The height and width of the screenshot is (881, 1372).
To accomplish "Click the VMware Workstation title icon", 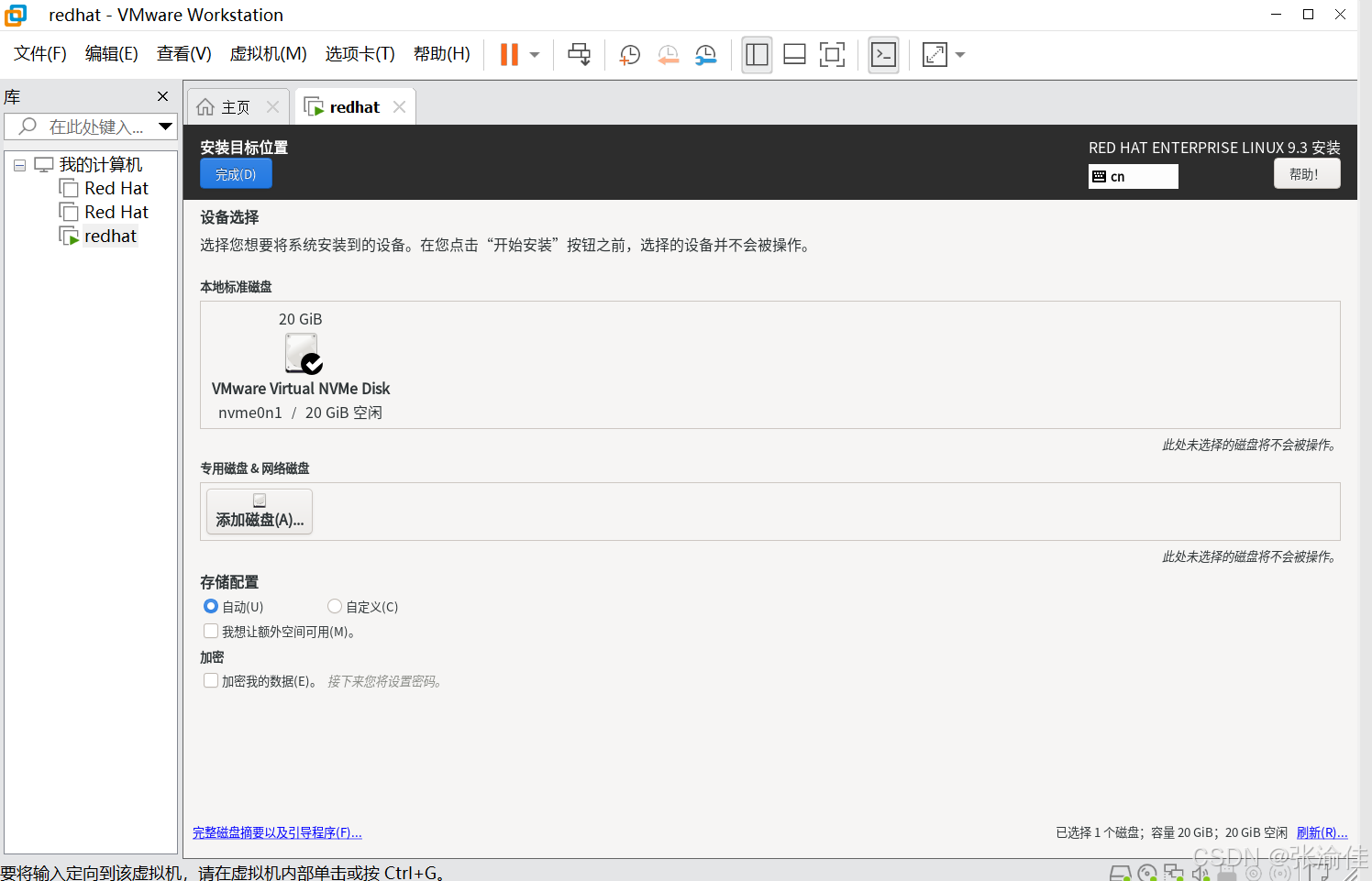I will (x=16, y=15).
